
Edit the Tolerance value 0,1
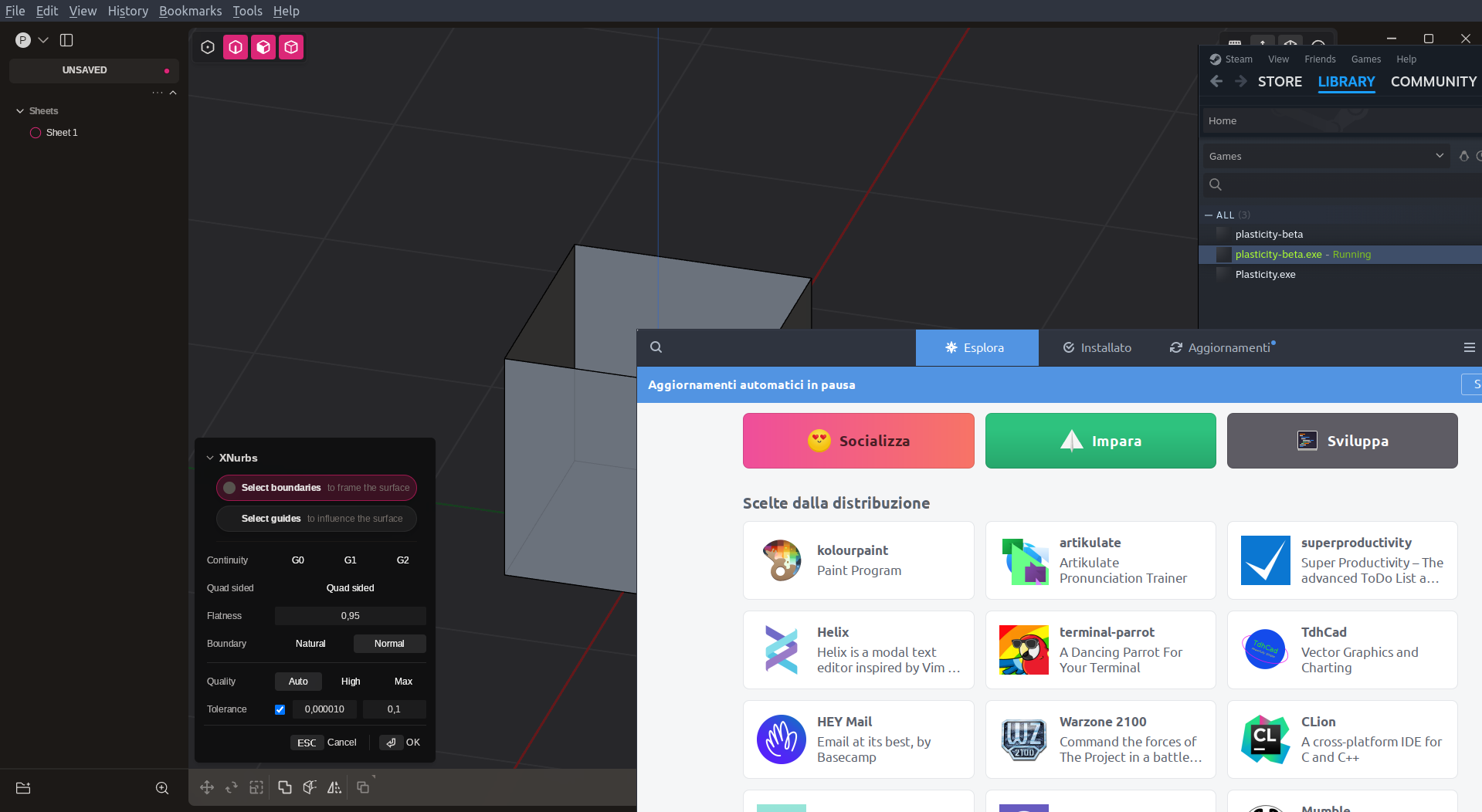point(394,709)
